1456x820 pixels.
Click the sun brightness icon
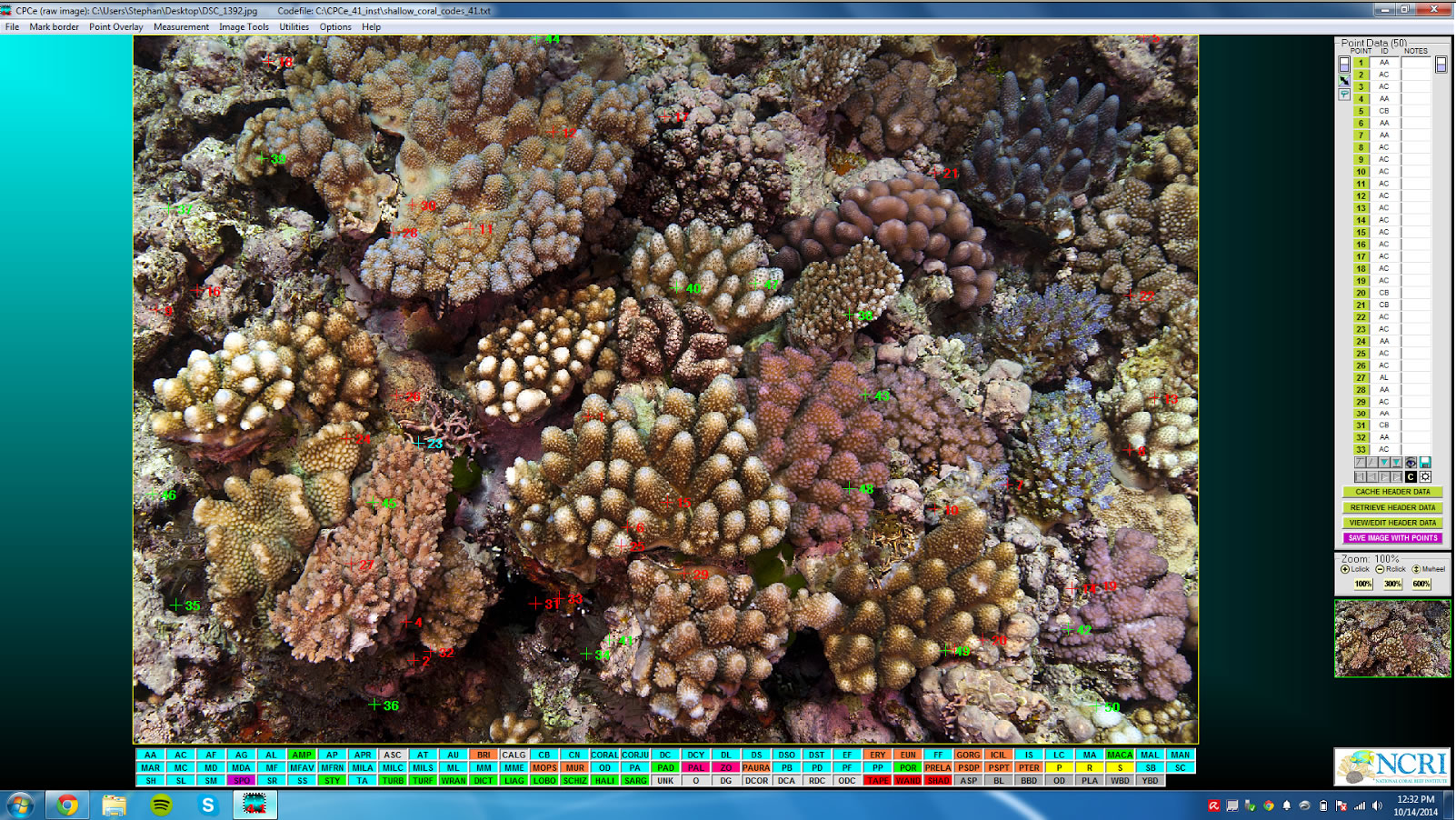(x=1425, y=476)
